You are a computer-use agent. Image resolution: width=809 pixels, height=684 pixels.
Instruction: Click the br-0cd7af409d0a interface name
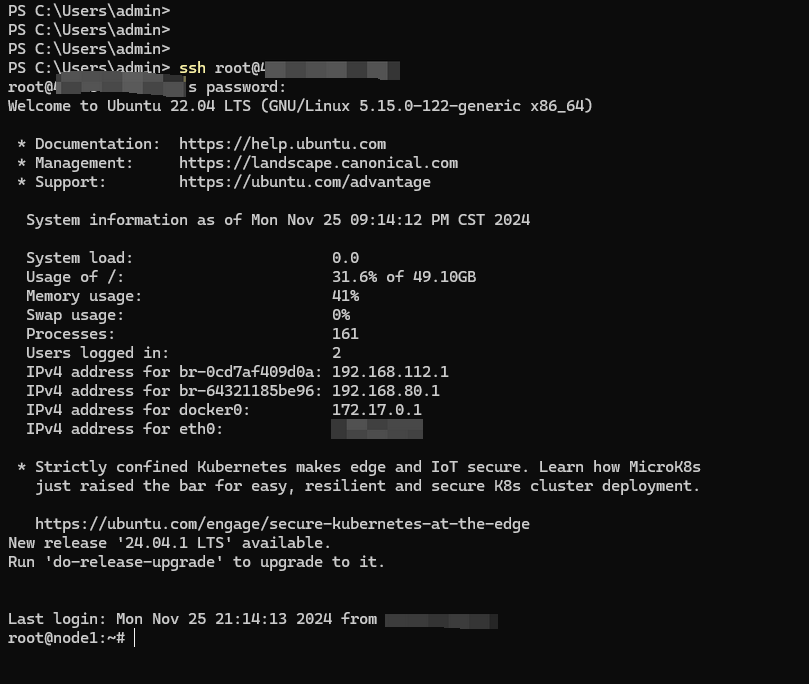pos(250,372)
